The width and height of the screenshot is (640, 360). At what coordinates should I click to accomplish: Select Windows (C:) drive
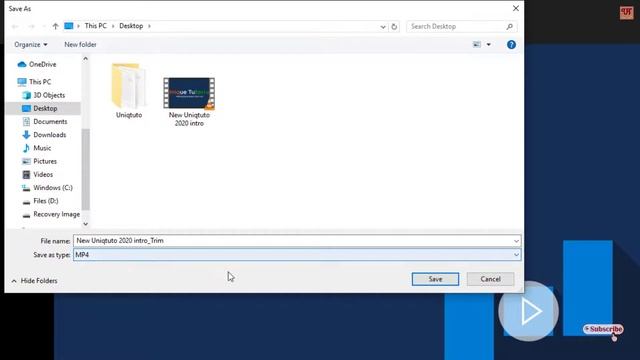tap(53, 188)
